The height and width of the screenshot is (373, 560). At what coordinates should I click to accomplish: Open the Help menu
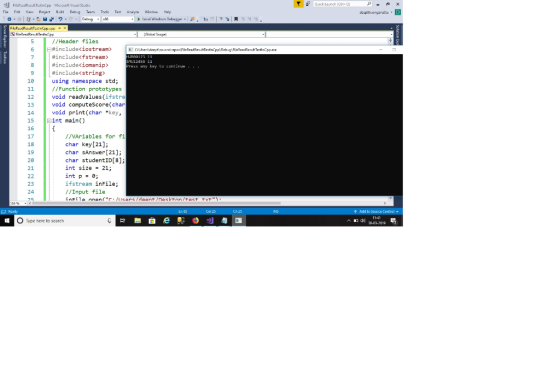click(x=167, y=12)
